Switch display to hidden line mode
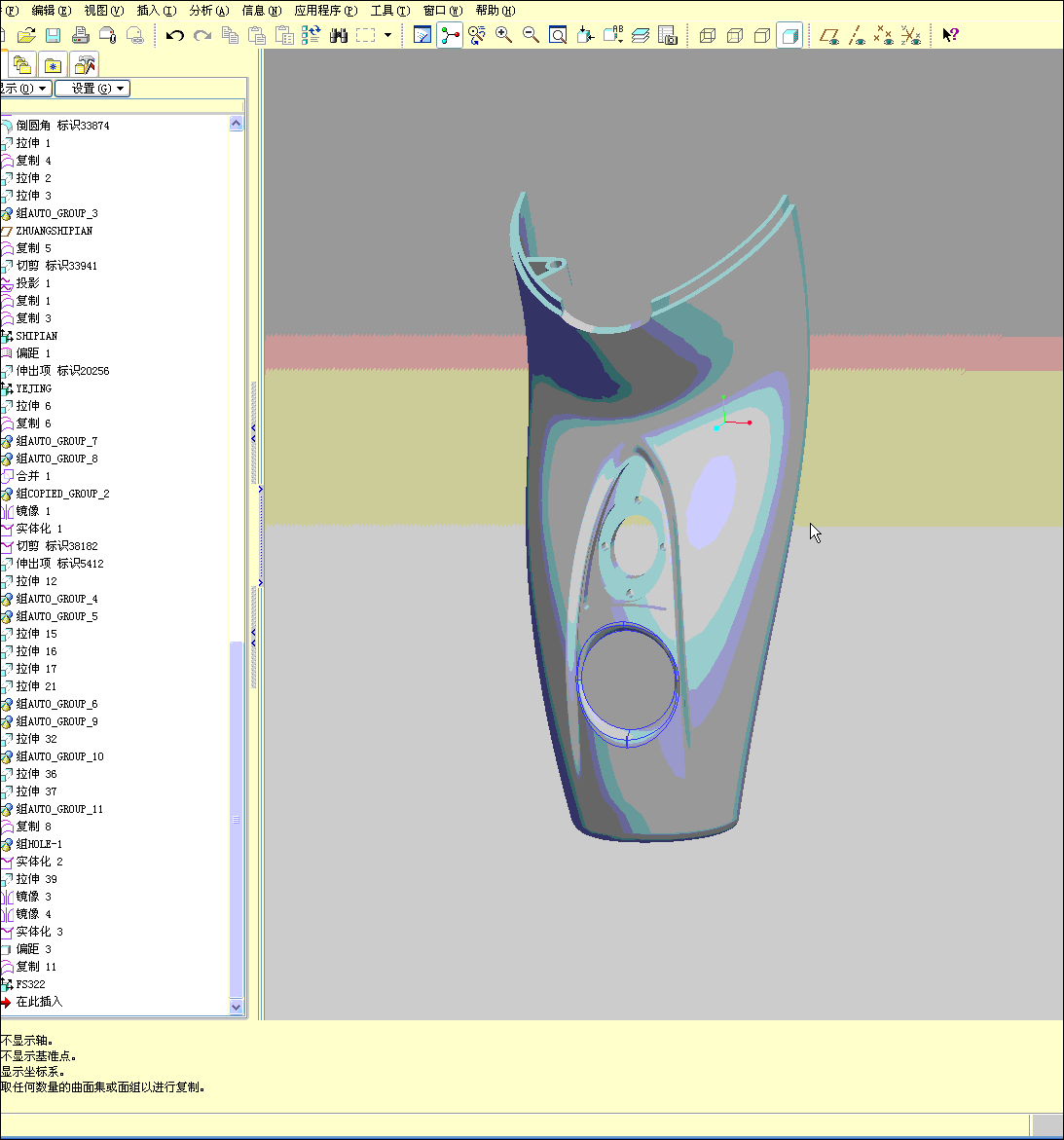1064x1140 pixels. 735,35
